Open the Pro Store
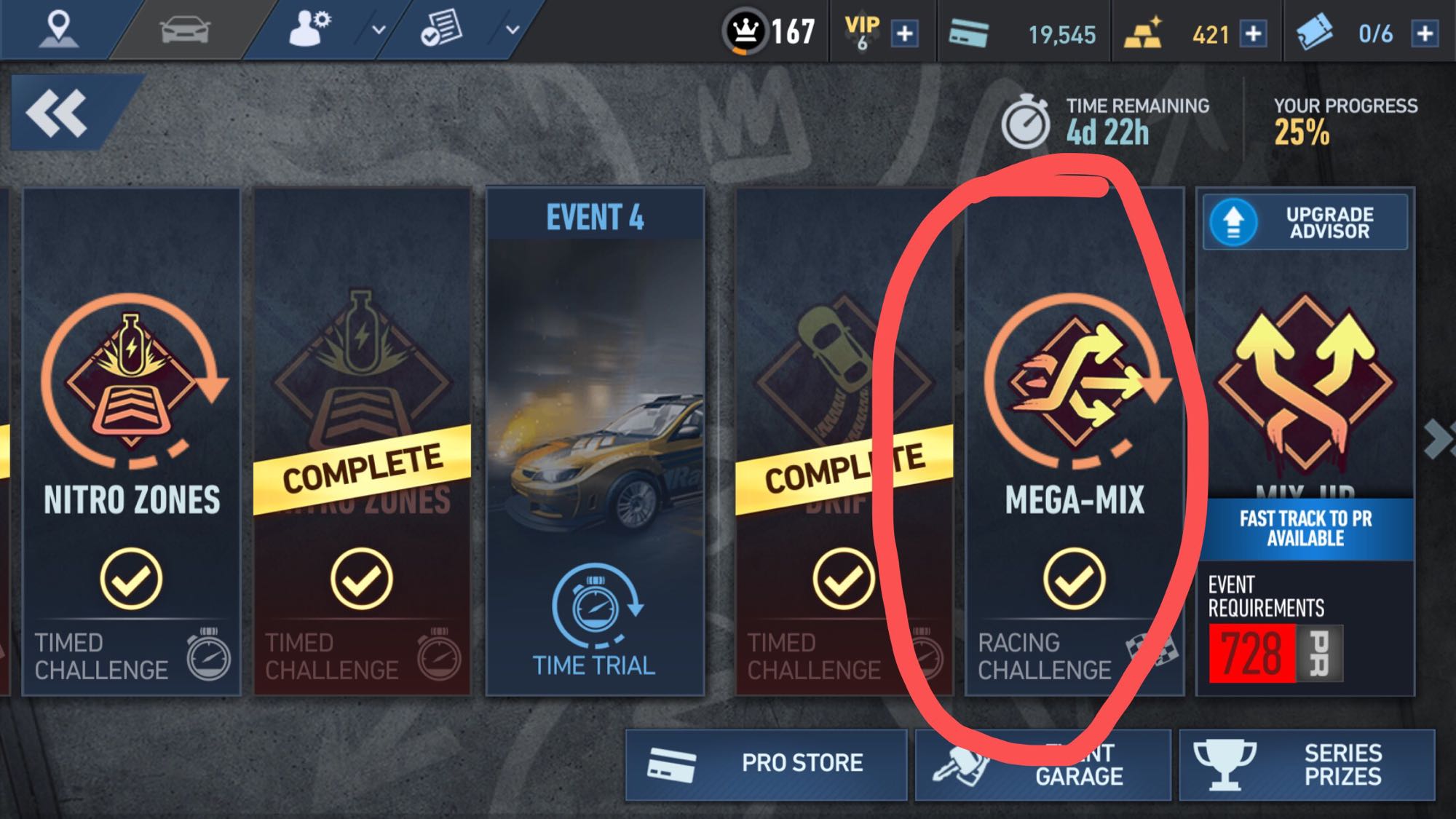This screenshot has width=1456, height=819. (x=766, y=764)
